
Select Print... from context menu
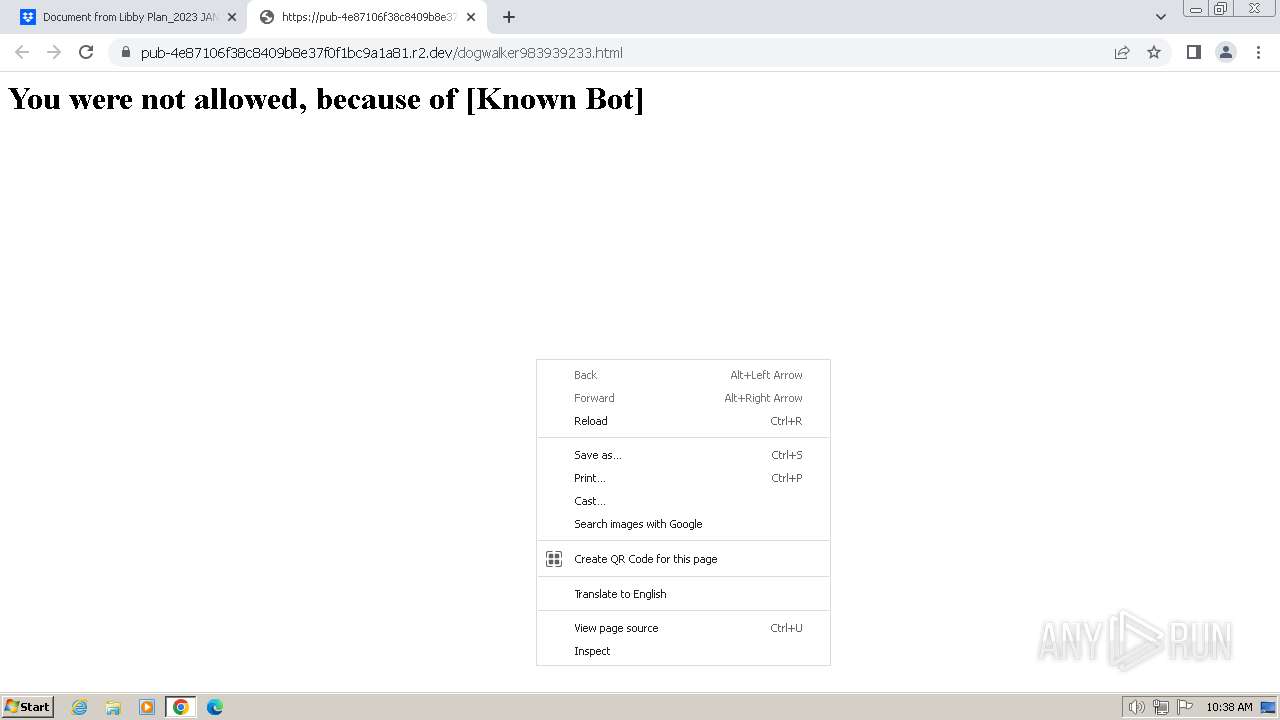(x=683, y=478)
